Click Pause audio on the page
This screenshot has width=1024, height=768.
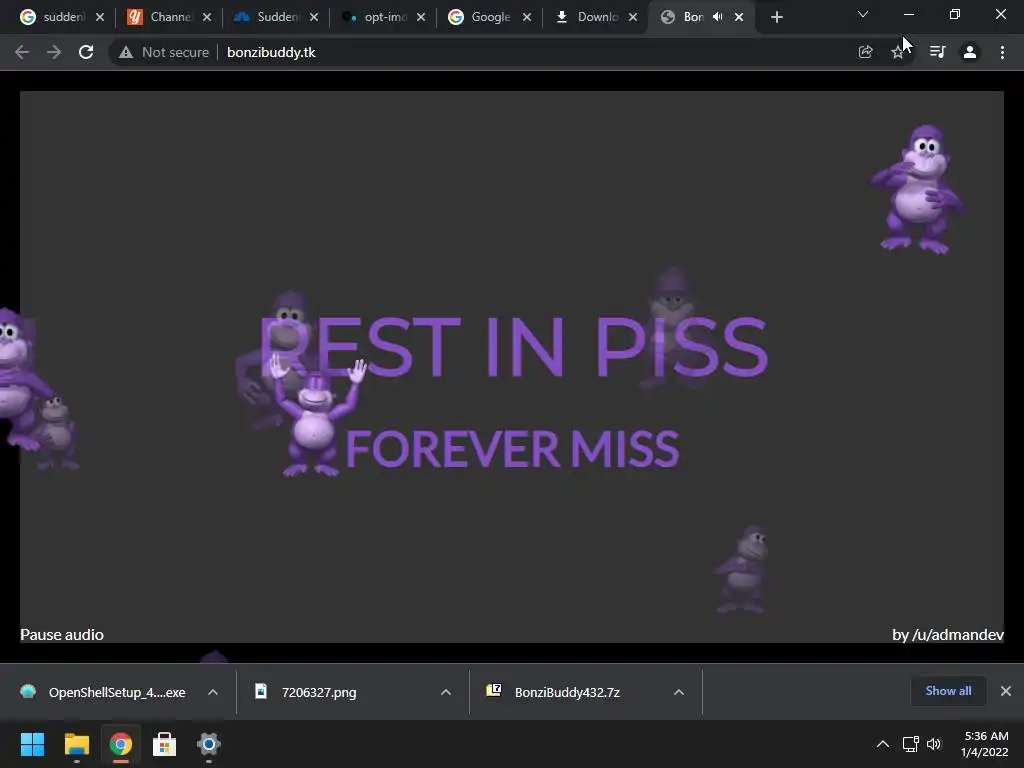point(62,635)
